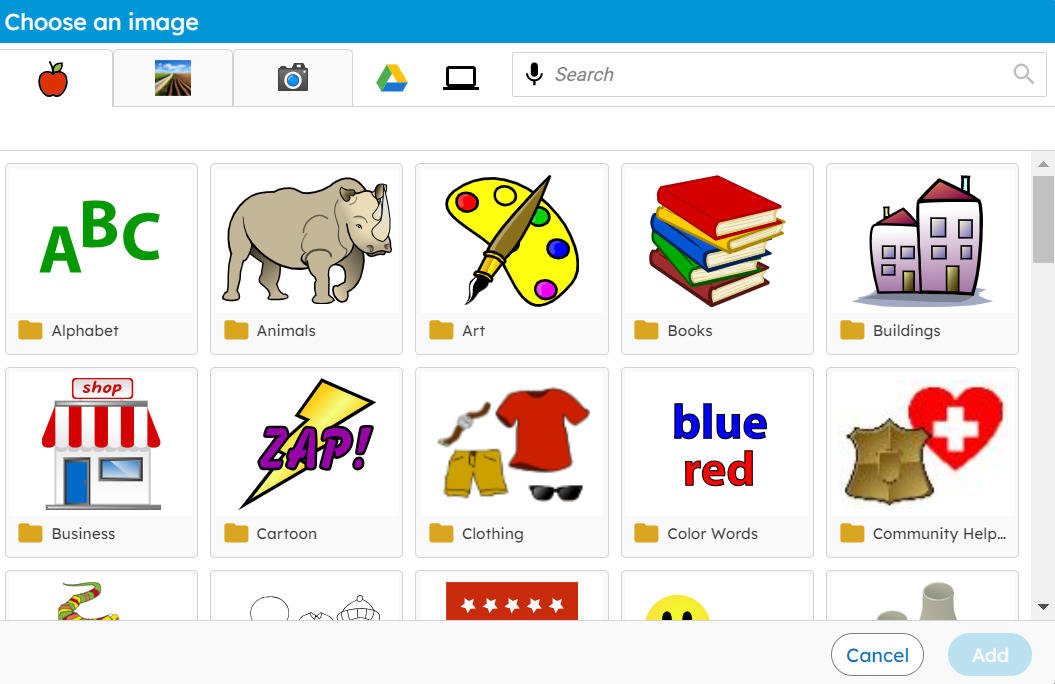Screen dimensions: 1055x684
Task: Open the Community Helpers badge thumbnail
Action: click(x=922, y=443)
